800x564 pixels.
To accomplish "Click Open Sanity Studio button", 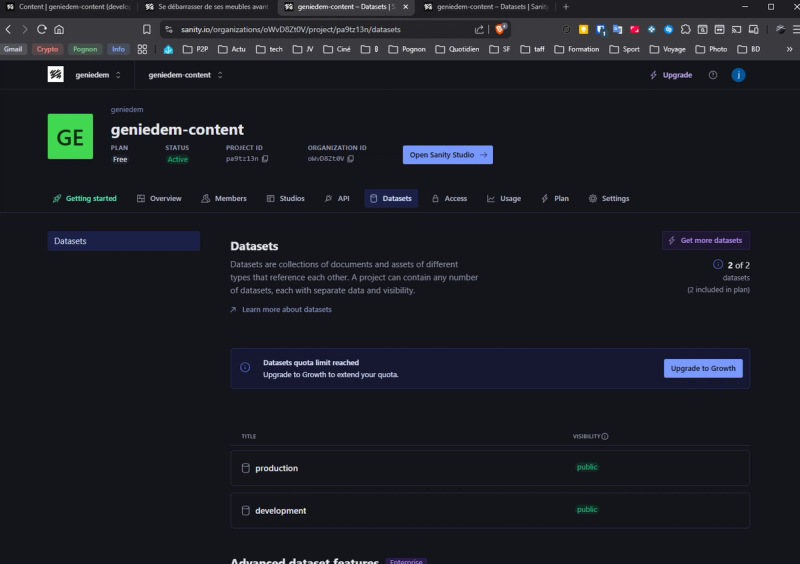I will point(447,155).
